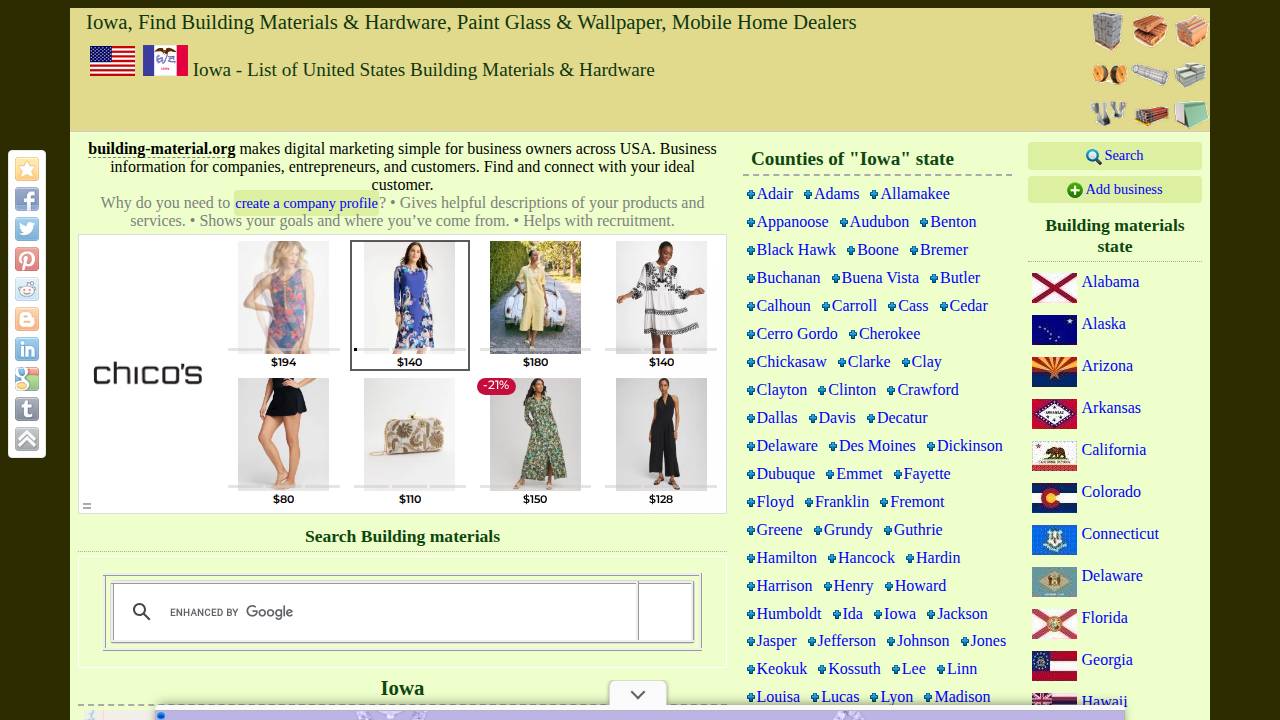This screenshot has width=1280, height=720.
Task: Bookmark the page with the star icon
Action: (x=27, y=169)
